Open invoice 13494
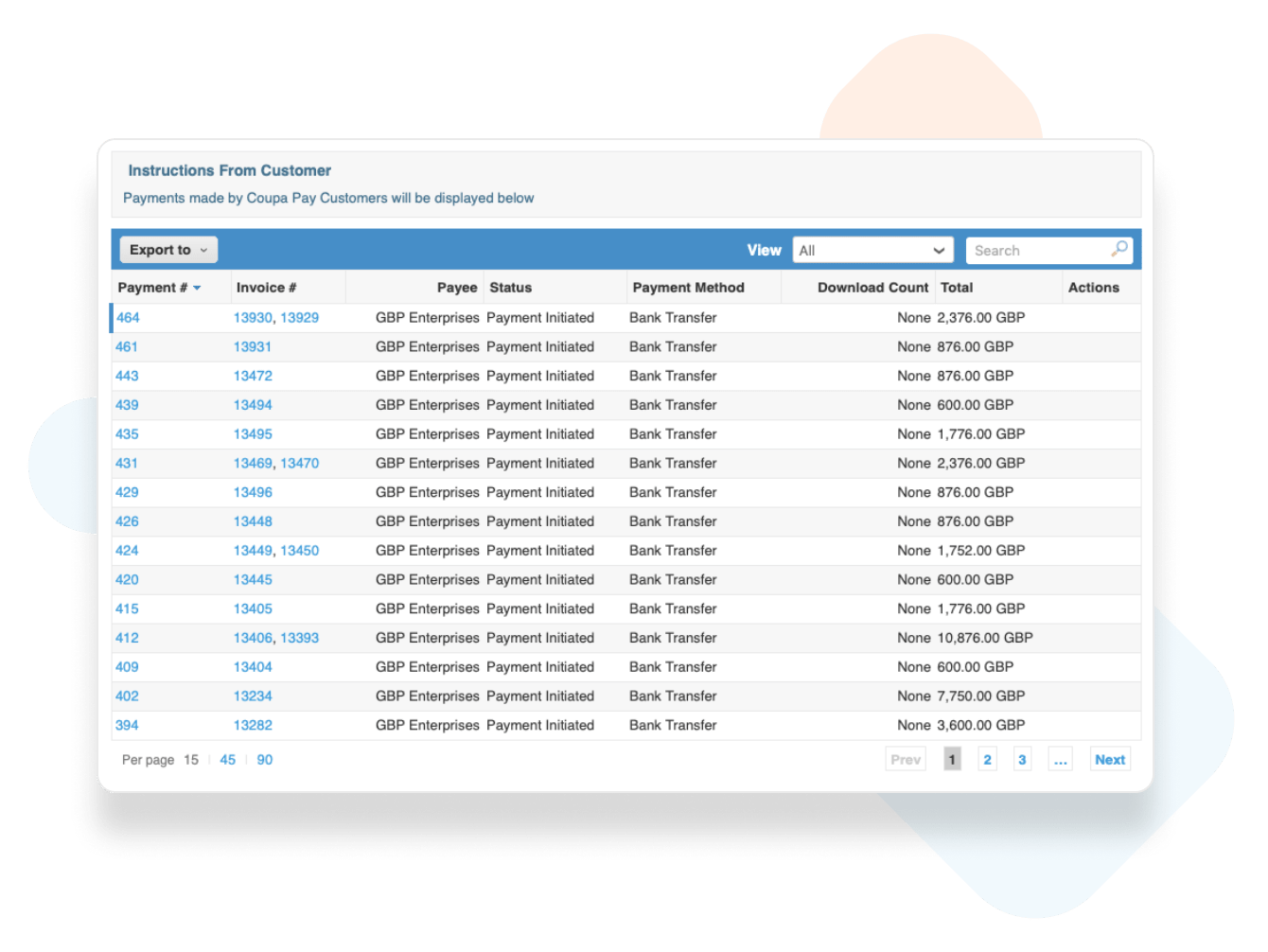This screenshot has height=952, width=1268. point(253,405)
